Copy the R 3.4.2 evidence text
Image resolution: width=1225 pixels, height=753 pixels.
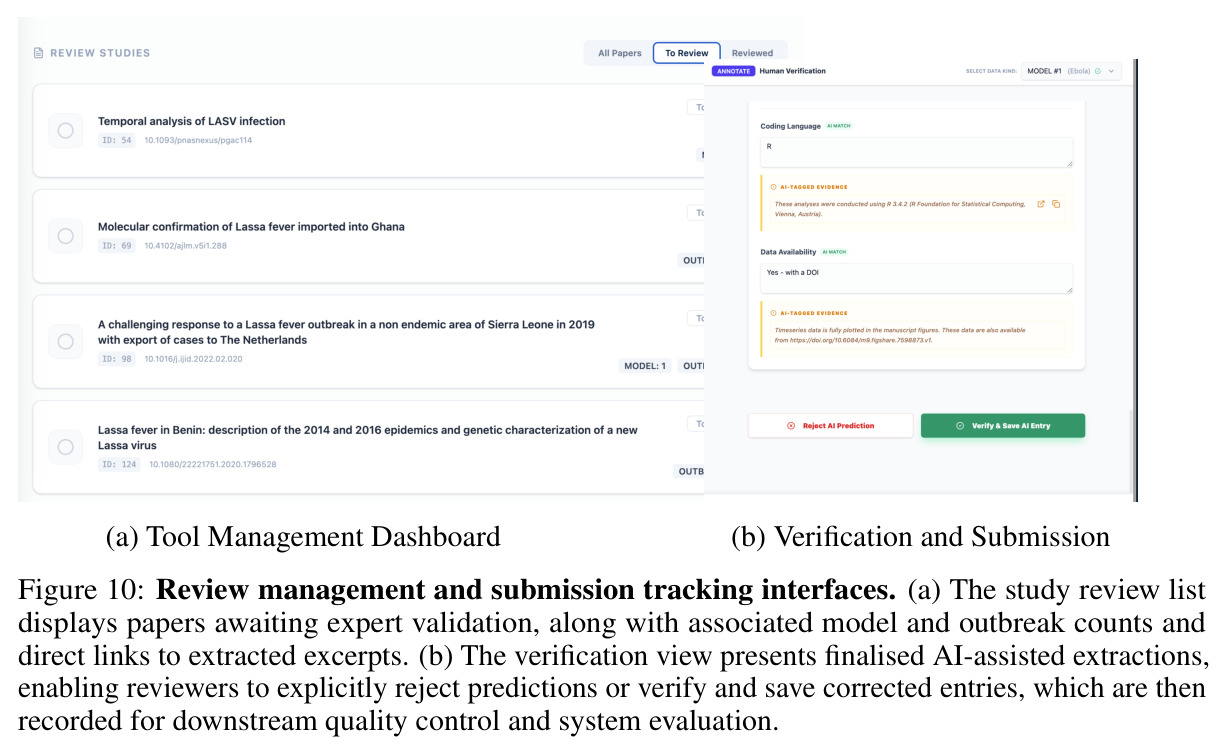tap(1056, 204)
